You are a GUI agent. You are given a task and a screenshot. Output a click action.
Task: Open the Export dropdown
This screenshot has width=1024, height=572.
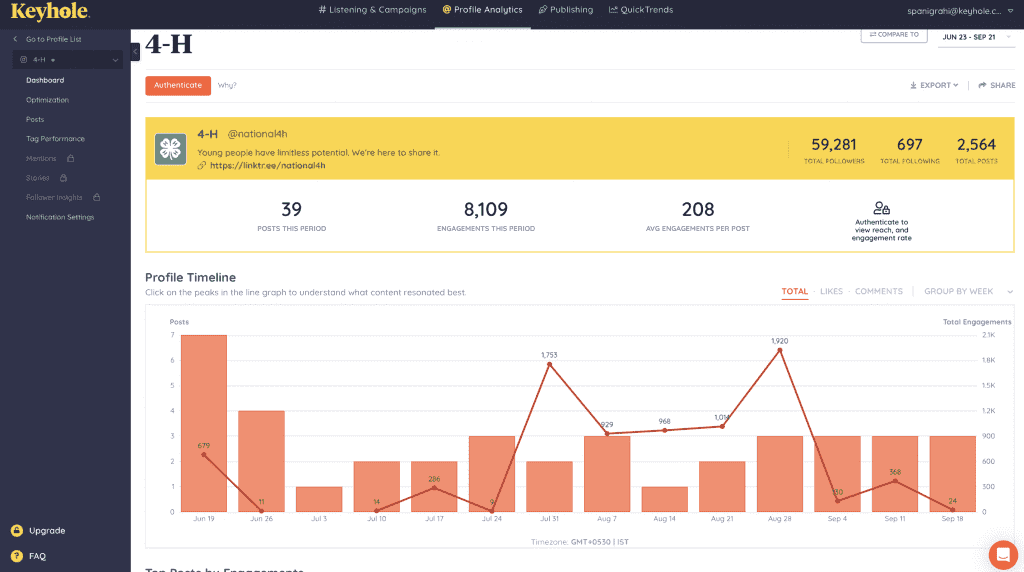[x=934, y=86]
